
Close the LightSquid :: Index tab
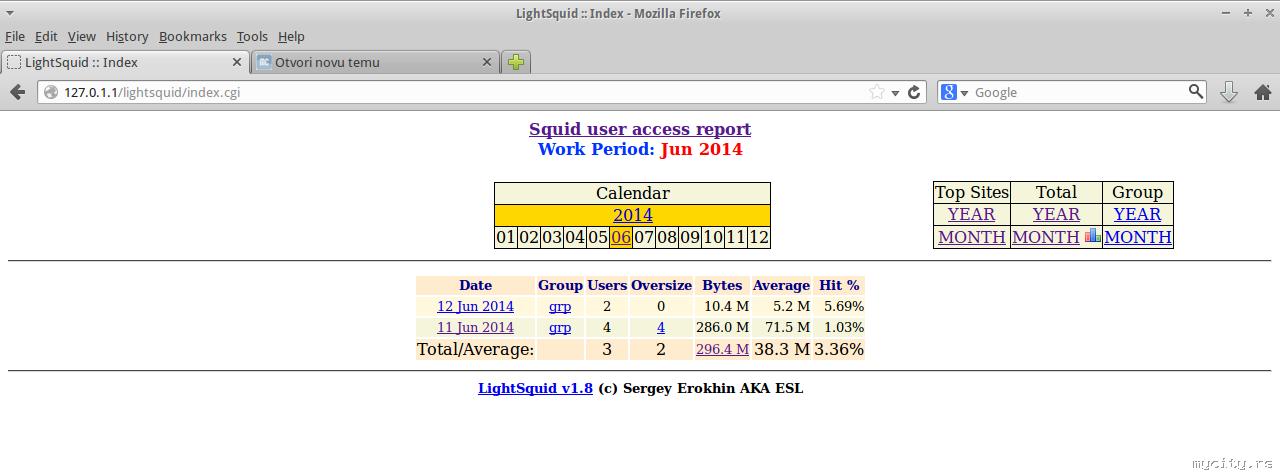point(237,62)
